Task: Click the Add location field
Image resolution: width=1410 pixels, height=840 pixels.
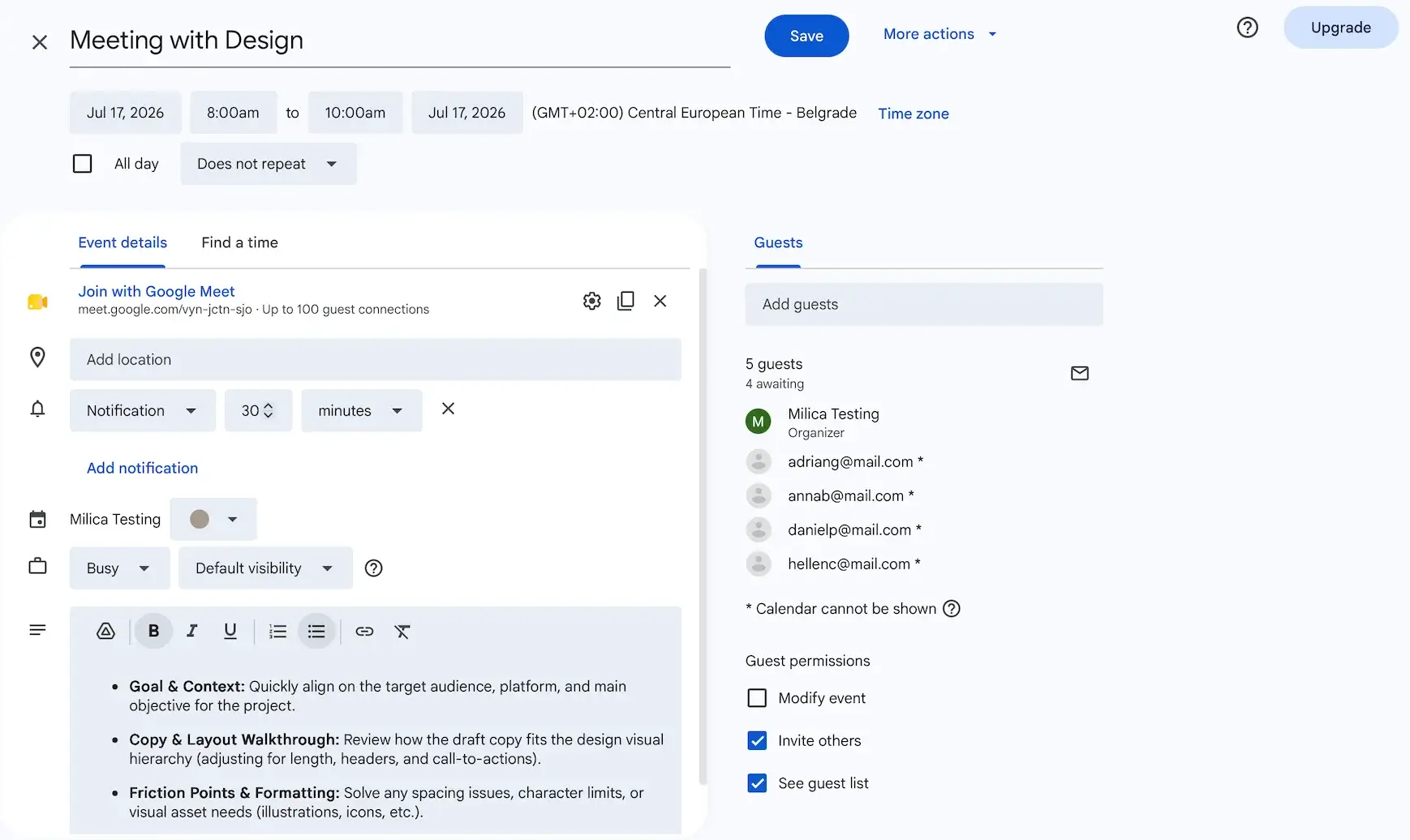Action: (x=376, y=359)
